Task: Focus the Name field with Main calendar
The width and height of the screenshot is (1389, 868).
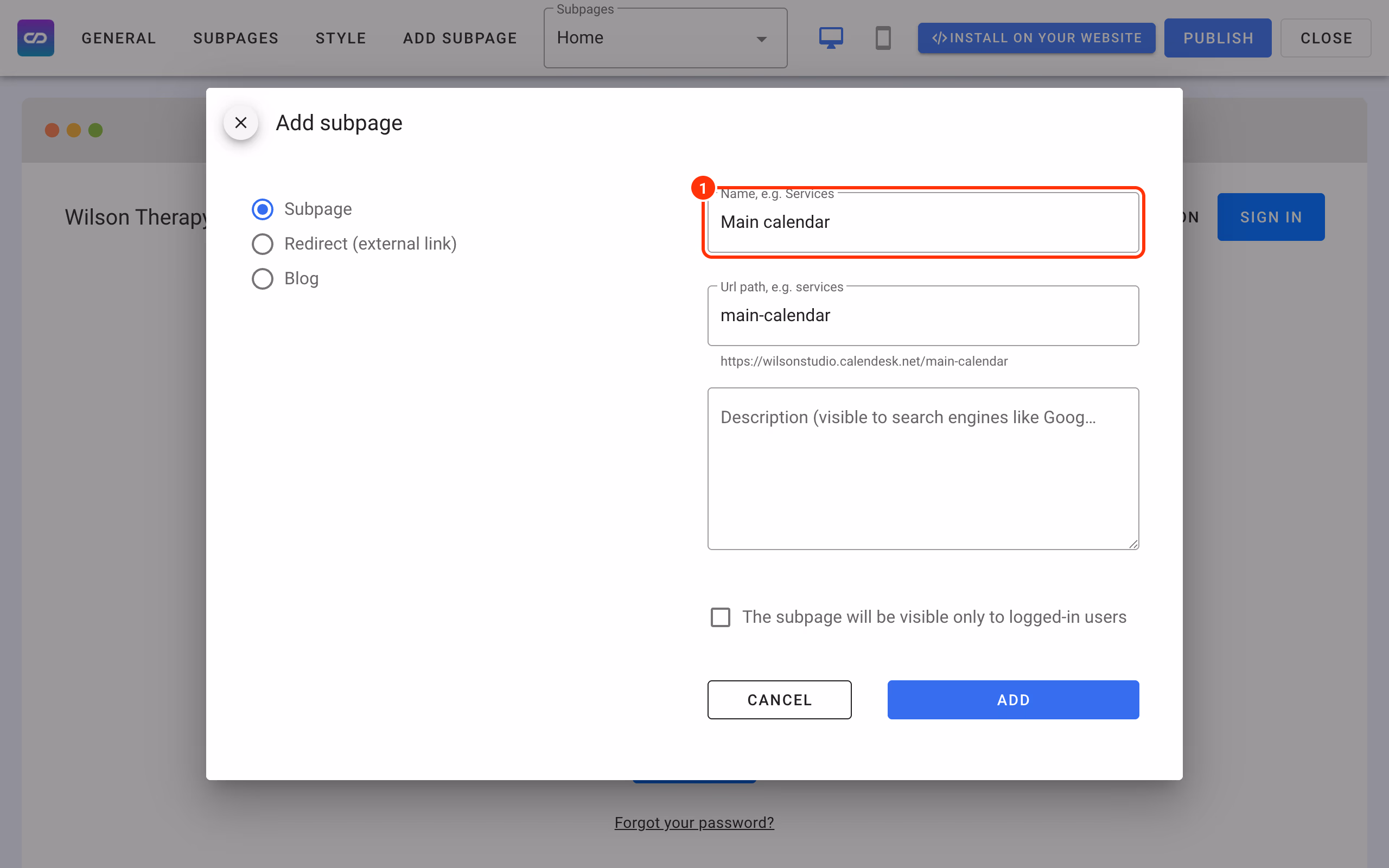Action: coord(923,222)
